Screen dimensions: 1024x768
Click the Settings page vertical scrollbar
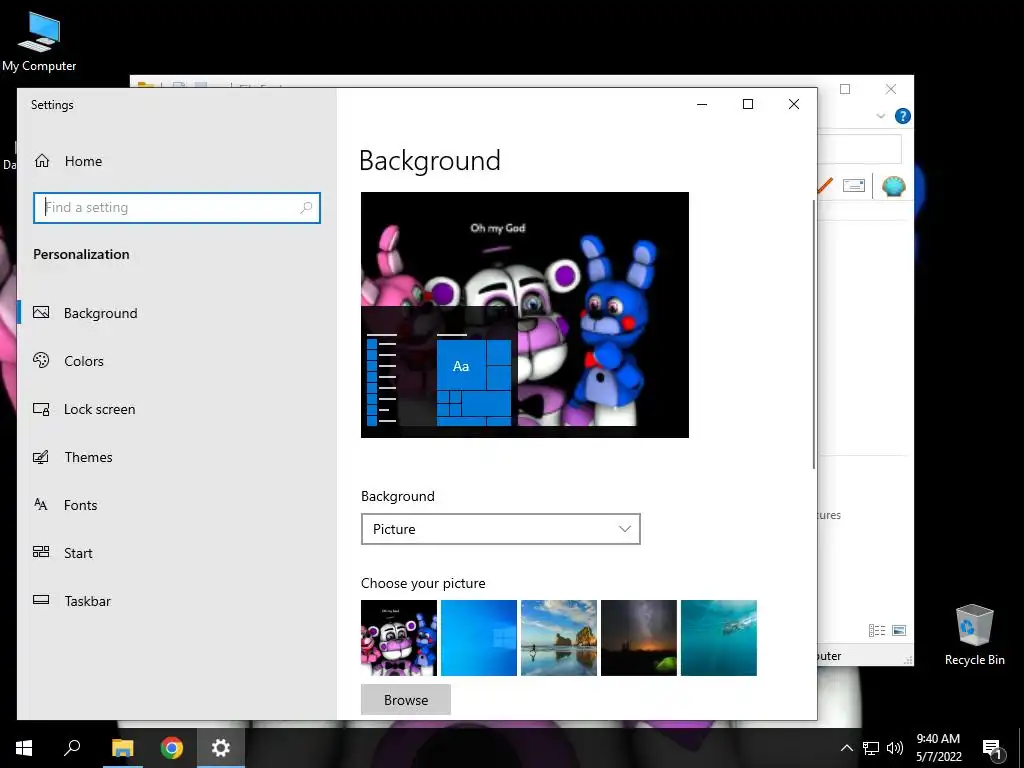click(x=814, y=334)
